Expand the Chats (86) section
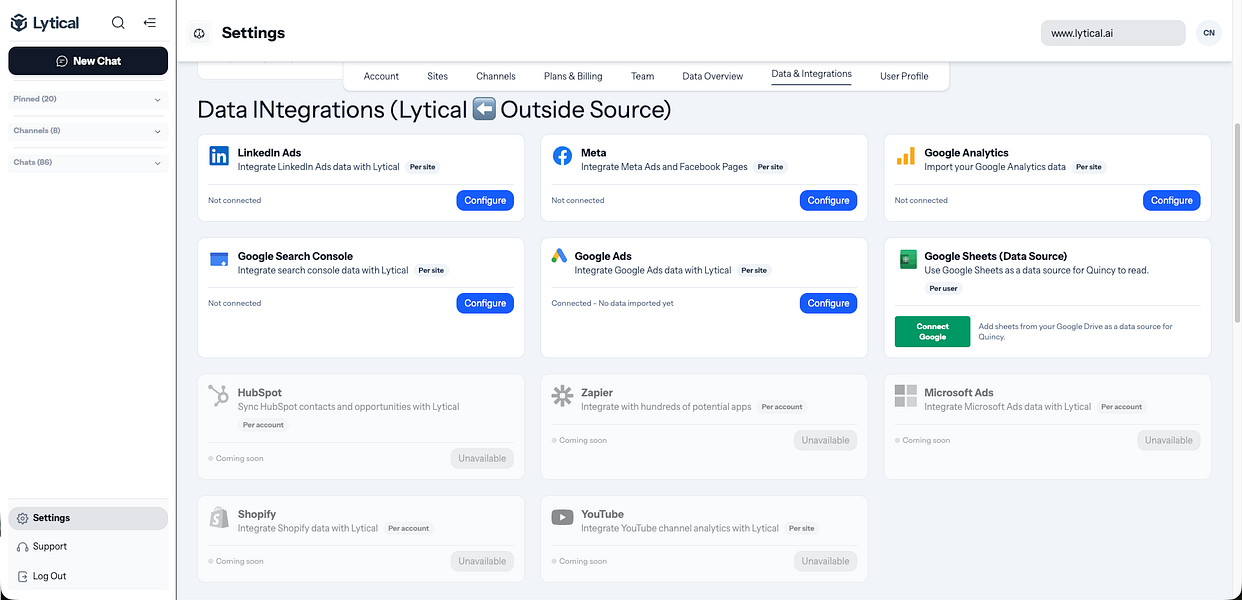Image resolution: width=1242 pixels, height=600 pixels. pos(88,162)
